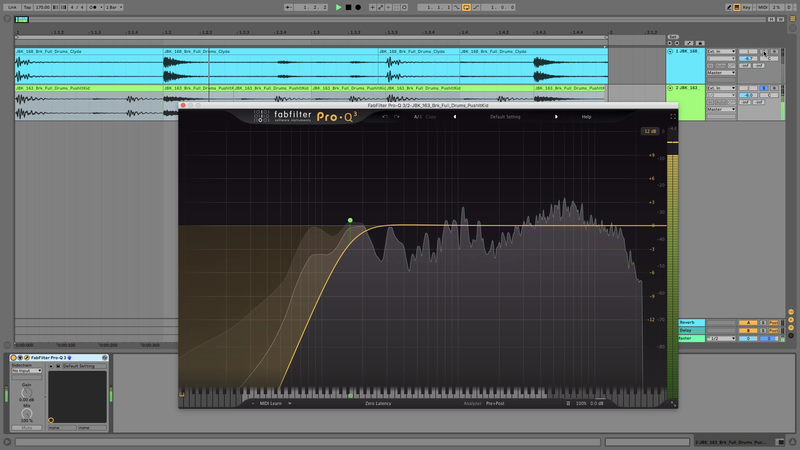800x450 pixels.
Task: Toggle the Follow playback icon
Action: click(288, 7)
